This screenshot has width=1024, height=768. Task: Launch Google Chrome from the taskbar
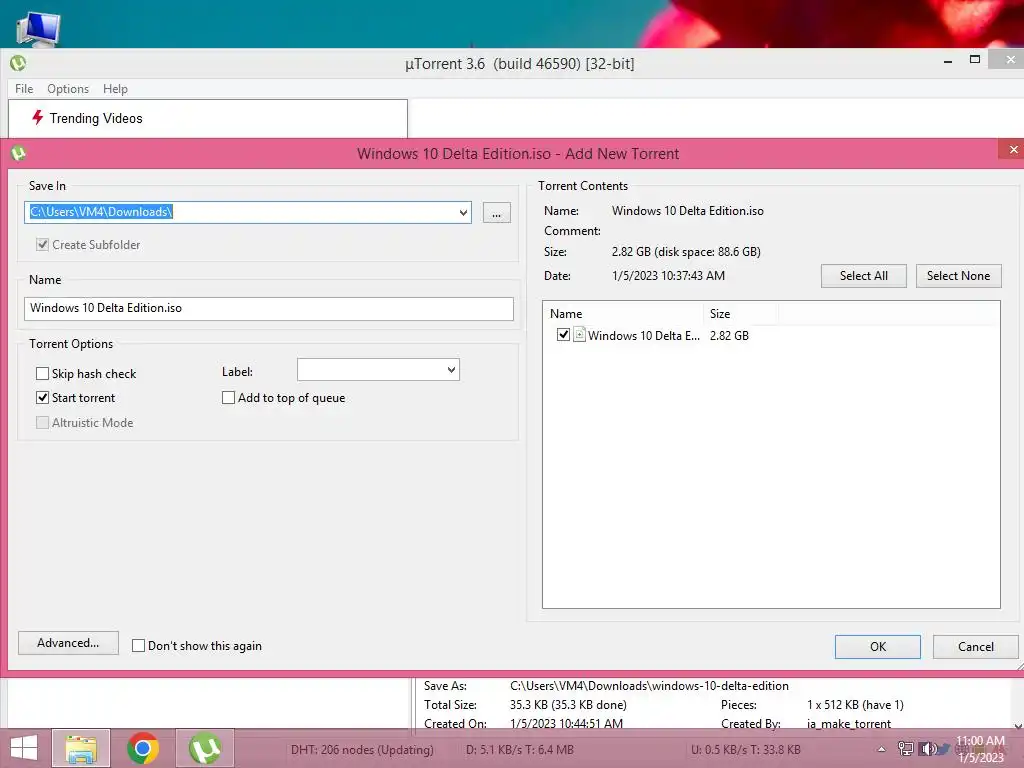pos(143,748)
